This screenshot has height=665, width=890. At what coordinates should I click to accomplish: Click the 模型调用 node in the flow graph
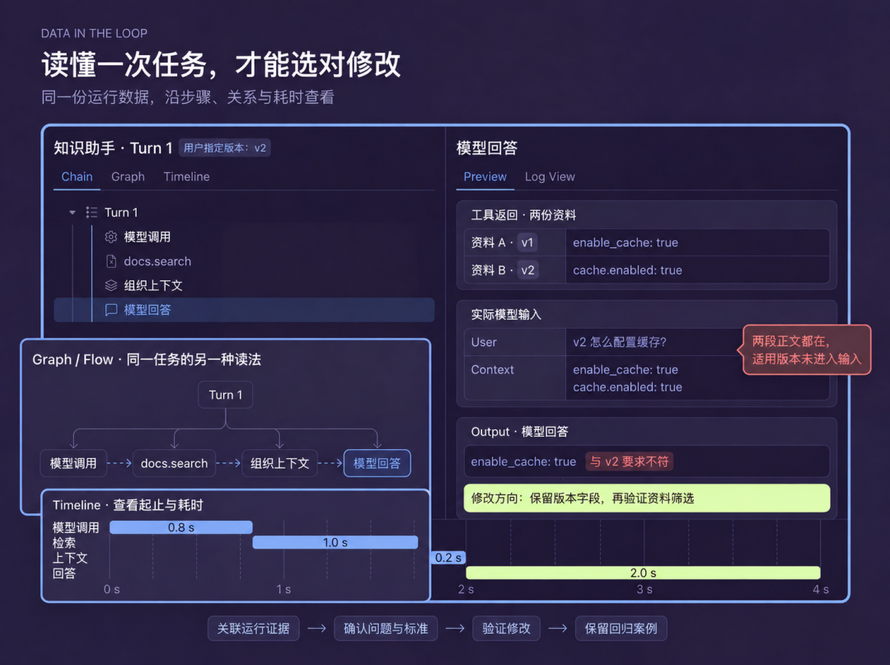73,464
